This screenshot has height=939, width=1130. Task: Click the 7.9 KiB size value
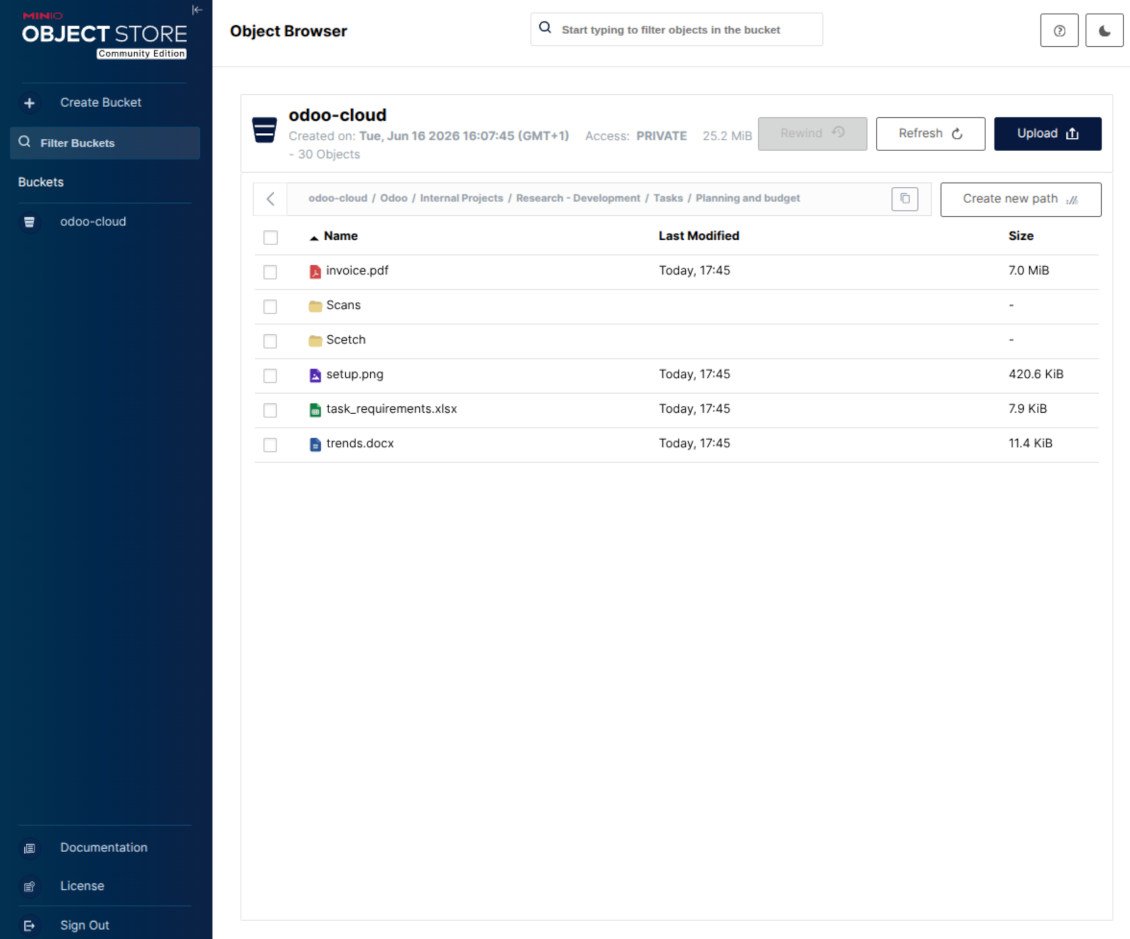(1027, 409)
